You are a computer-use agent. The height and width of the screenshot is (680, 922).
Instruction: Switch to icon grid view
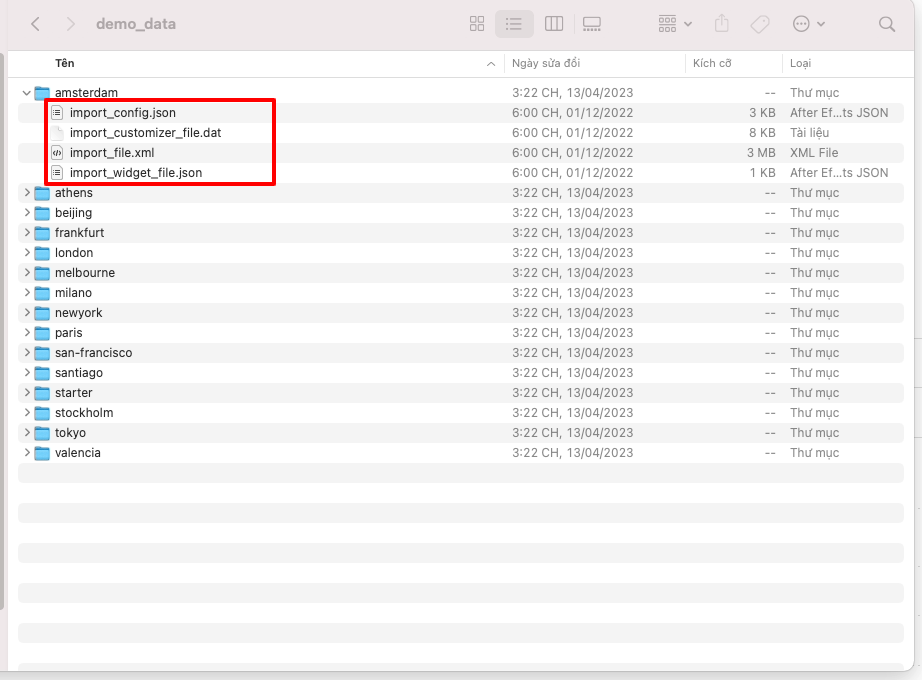coord(477,24)
